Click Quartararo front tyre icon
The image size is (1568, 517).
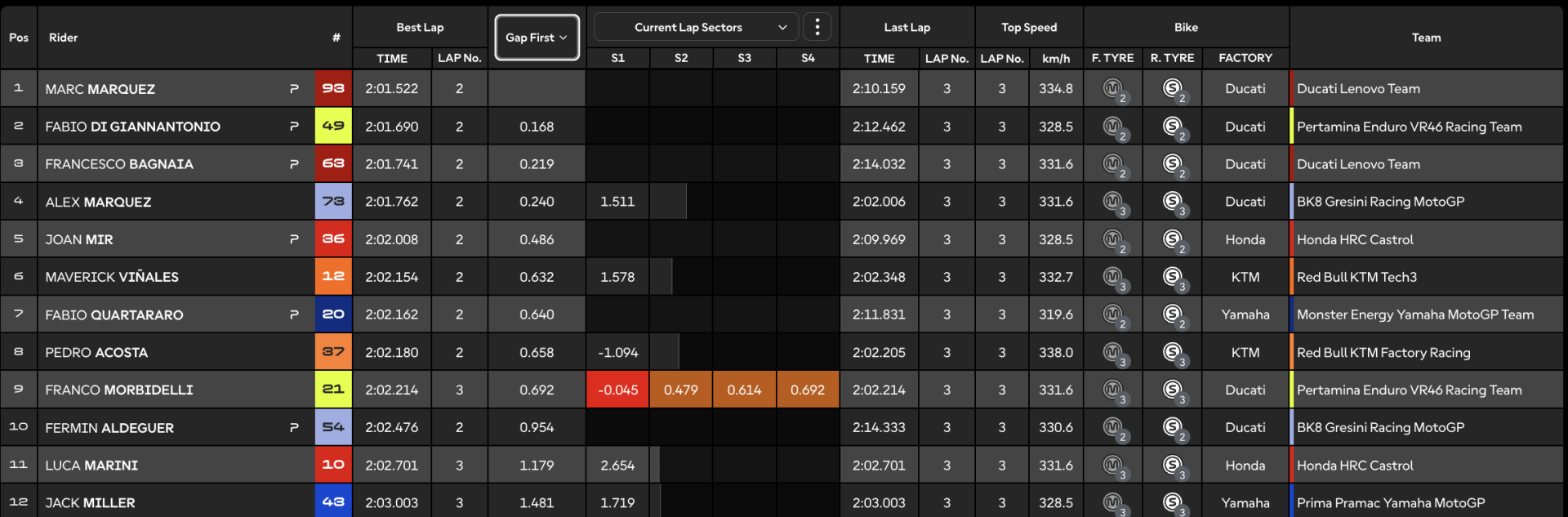(x=1115, y=315)
